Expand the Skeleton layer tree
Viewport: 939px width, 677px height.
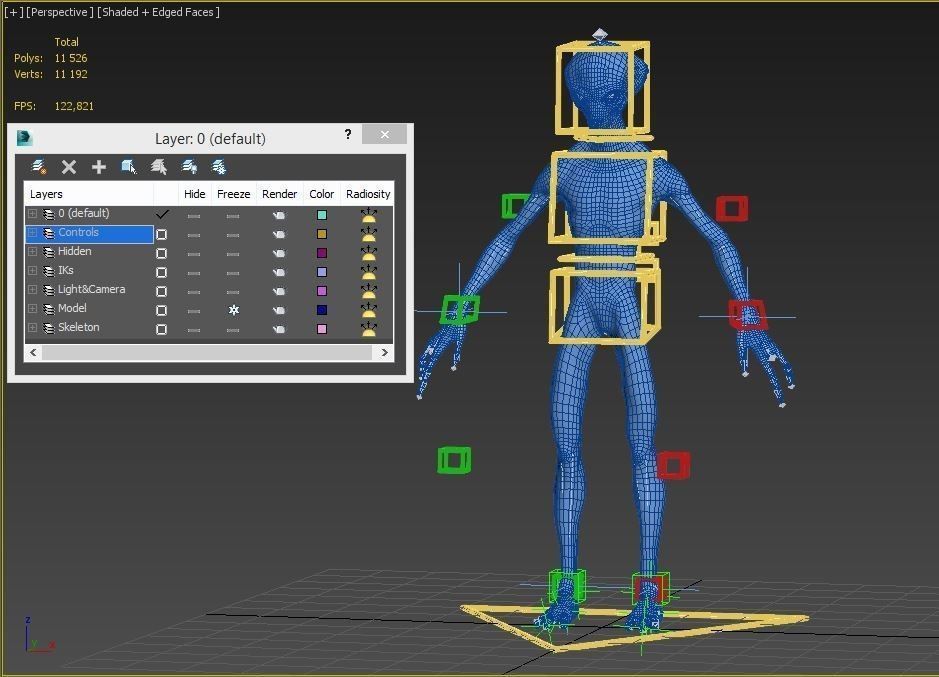point(32,327)
